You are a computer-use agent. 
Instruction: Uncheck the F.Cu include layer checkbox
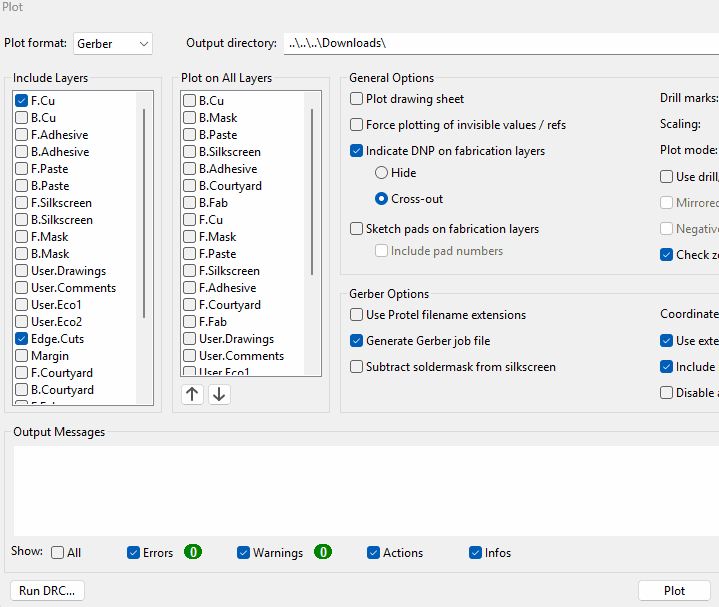[22, 101]
